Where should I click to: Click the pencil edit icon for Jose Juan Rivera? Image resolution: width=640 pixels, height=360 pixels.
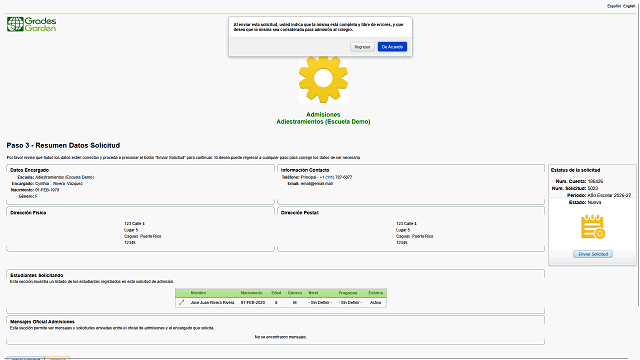(182, 302)
